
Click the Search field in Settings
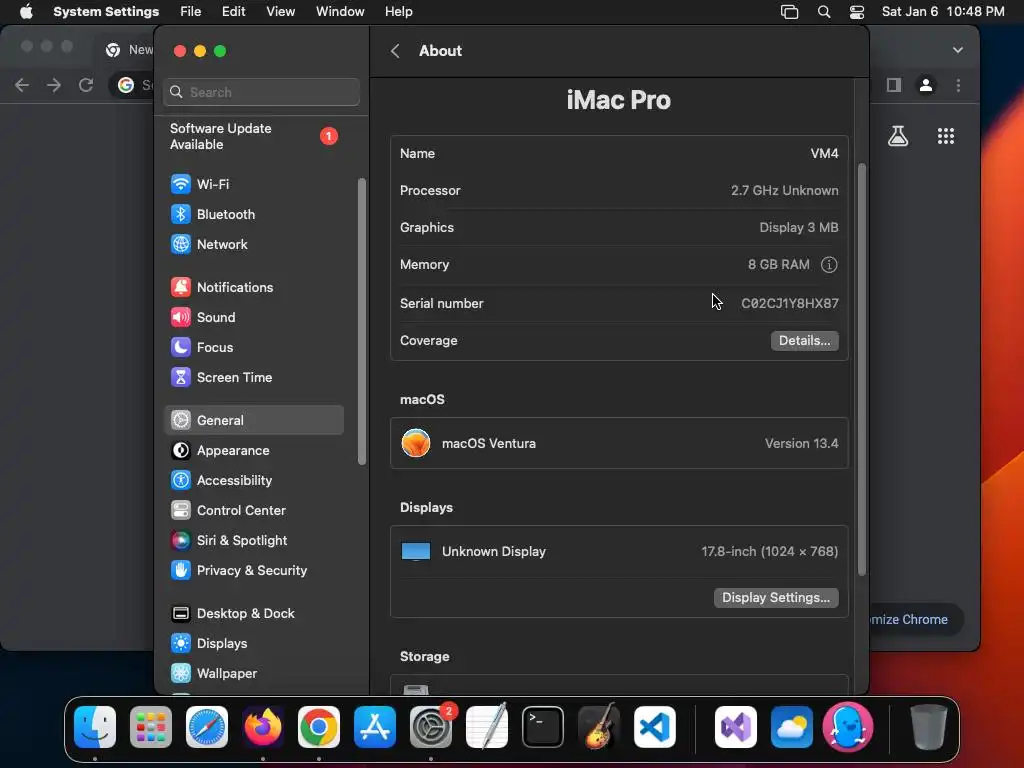point(261,92)
